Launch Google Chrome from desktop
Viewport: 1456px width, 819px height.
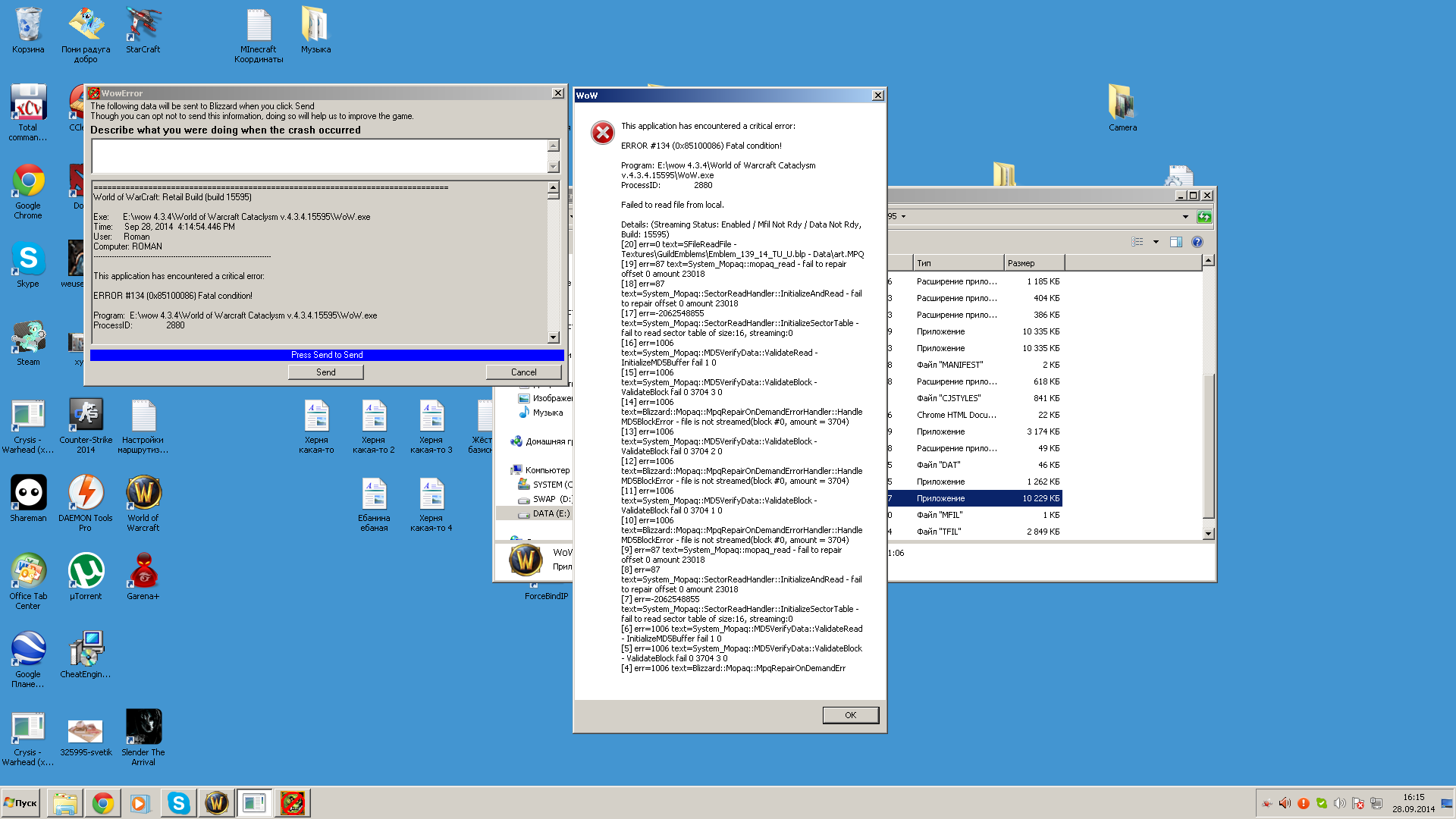point(28,191)
